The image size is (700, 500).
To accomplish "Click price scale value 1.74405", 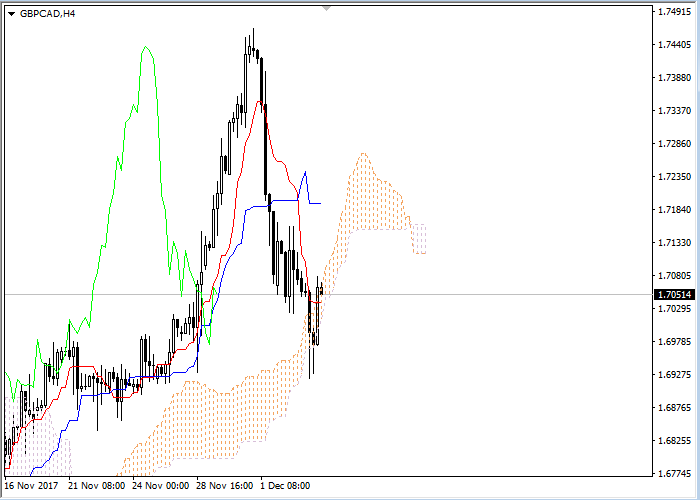I will click(x=675, y=45).
